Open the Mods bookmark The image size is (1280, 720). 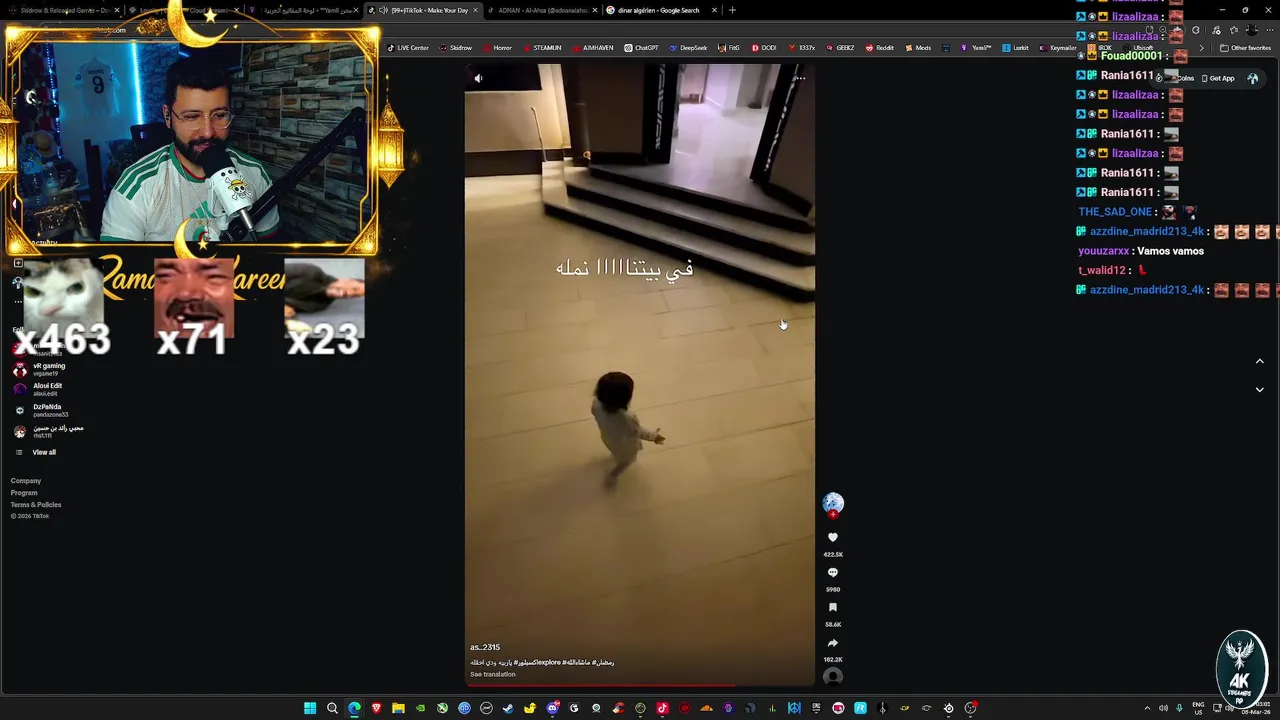(918, 48)
